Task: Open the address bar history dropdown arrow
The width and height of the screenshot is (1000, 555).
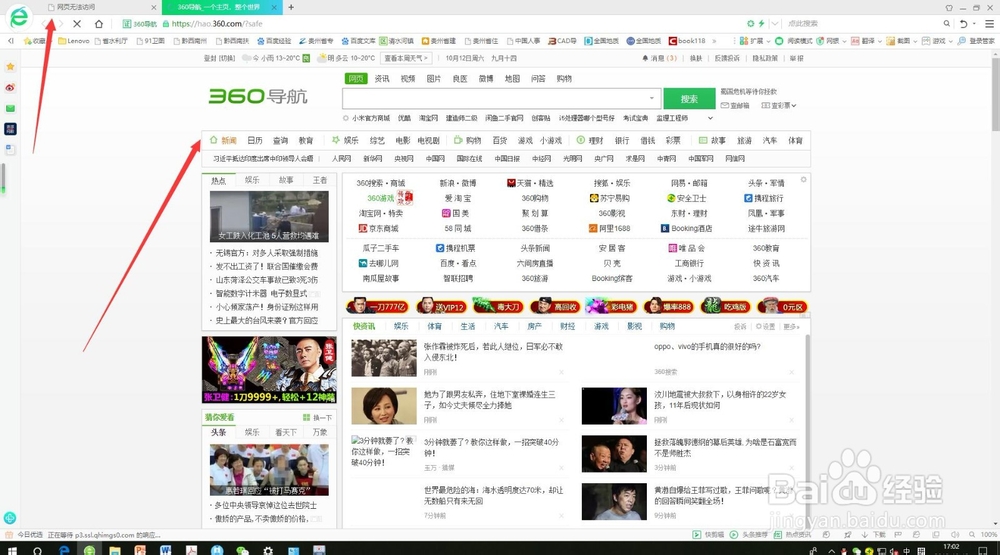Action: (775, 24)
